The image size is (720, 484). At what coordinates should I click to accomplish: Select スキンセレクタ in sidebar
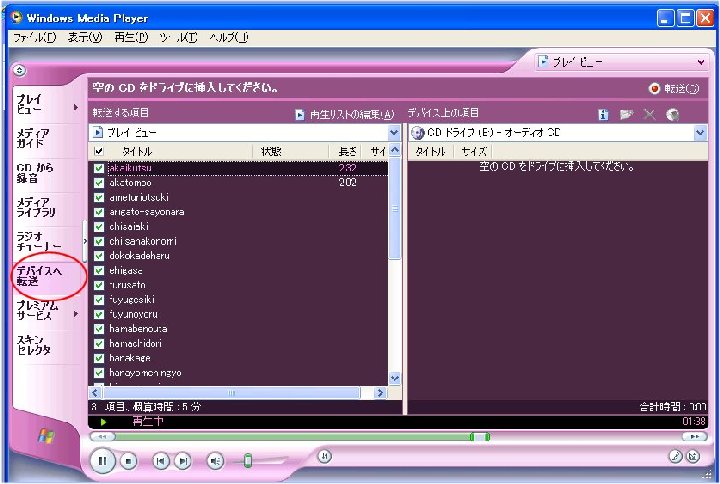(34, 344)
